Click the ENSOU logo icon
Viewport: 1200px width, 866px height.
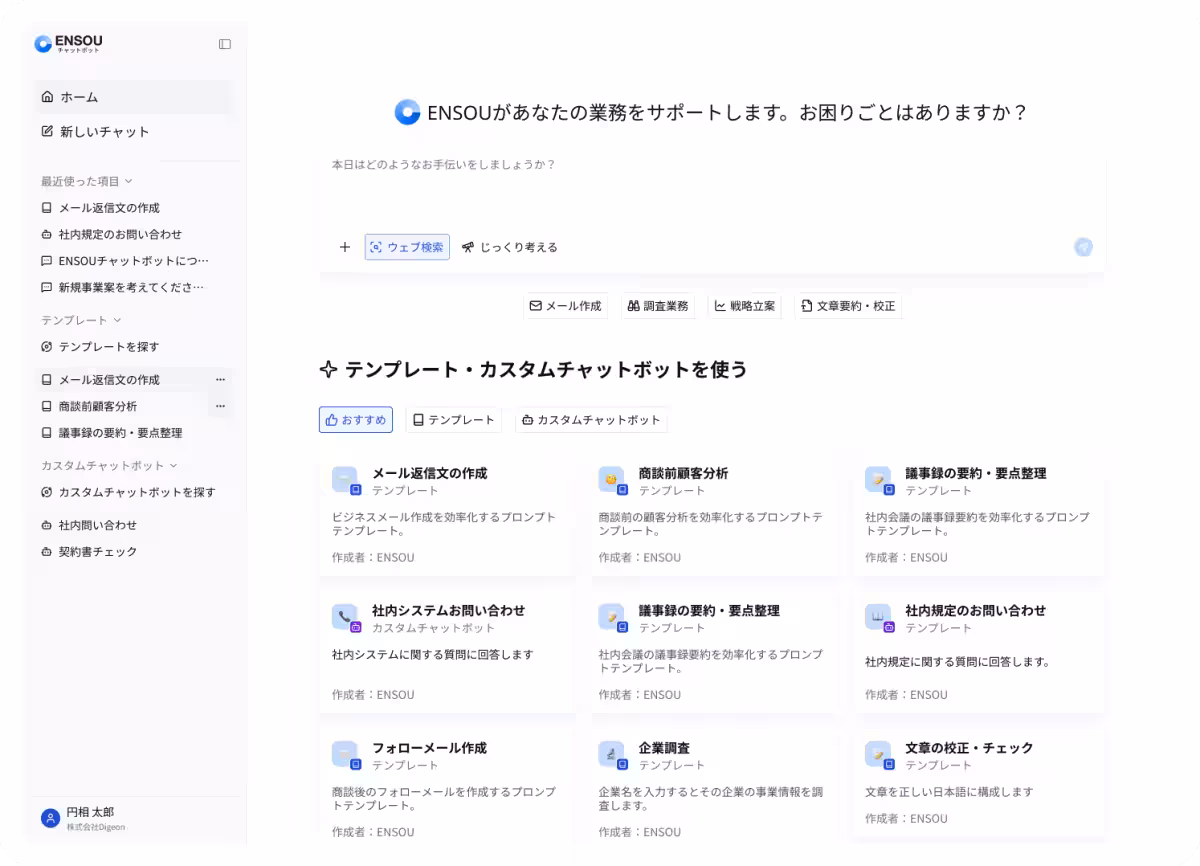point(40,43)
